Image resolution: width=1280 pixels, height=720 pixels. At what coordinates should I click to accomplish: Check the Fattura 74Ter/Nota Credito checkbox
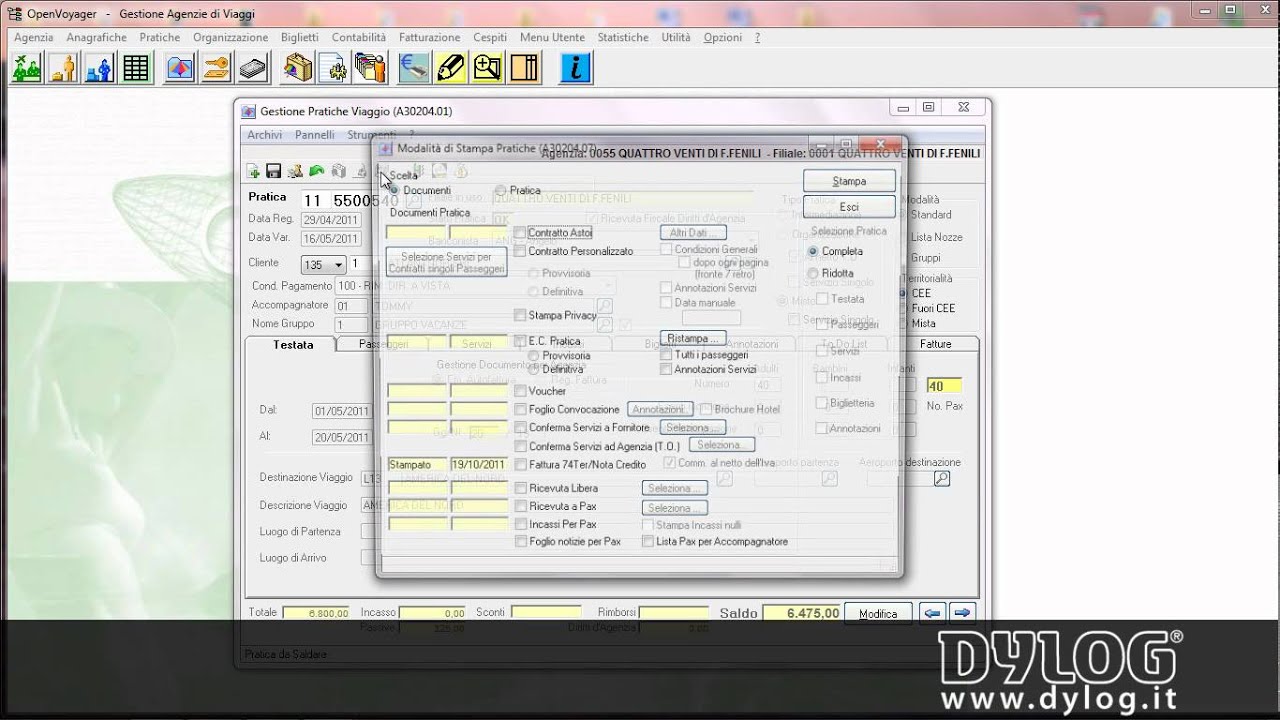point(520,464)
